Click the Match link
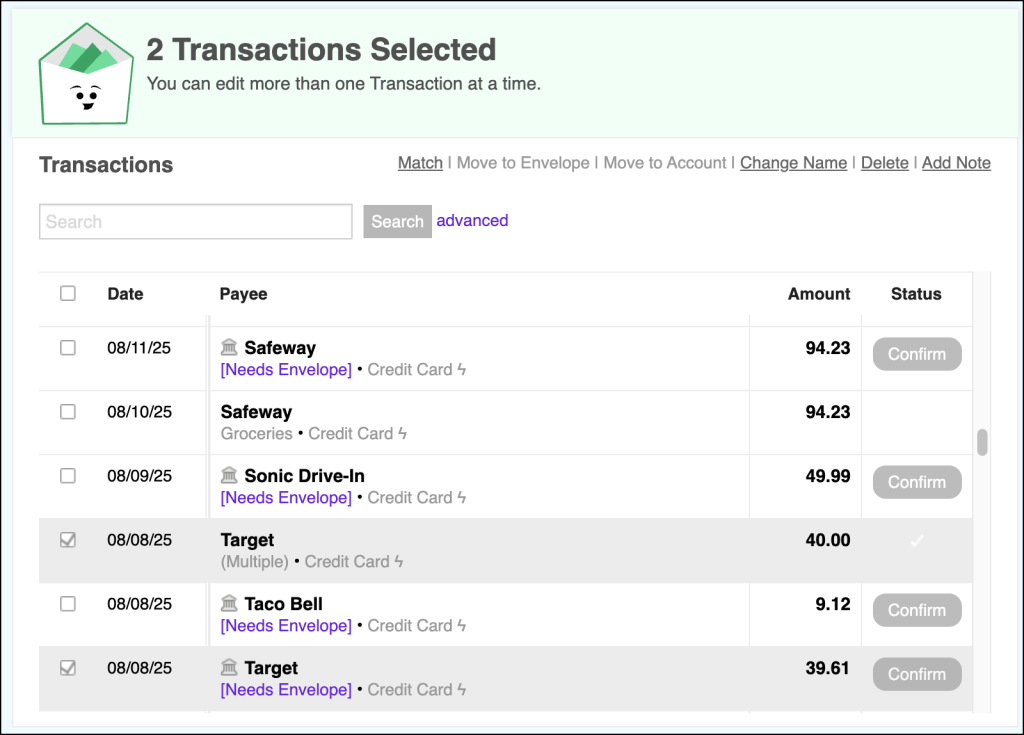 420,163
